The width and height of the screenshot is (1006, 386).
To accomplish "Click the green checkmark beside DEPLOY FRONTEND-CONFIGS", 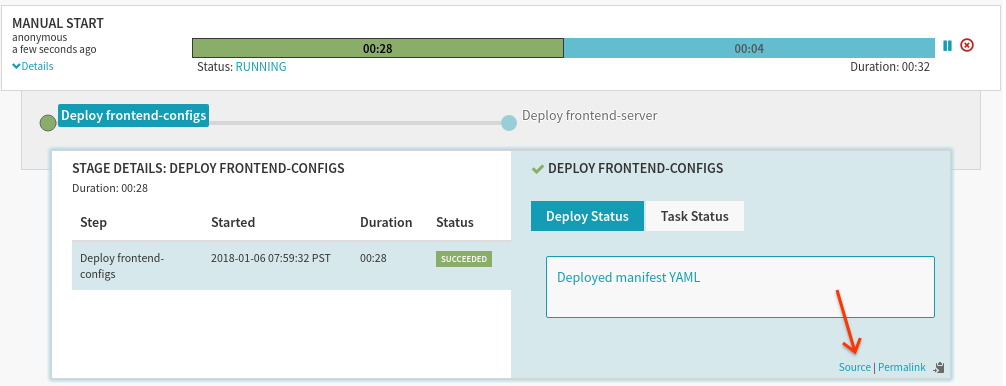I will click(x=538, y=169).
